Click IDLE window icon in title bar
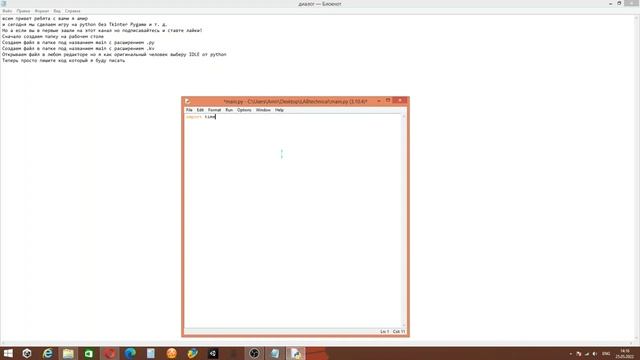Image resolution: width=640 pixels, height=360 pixels. coord(188,101)
